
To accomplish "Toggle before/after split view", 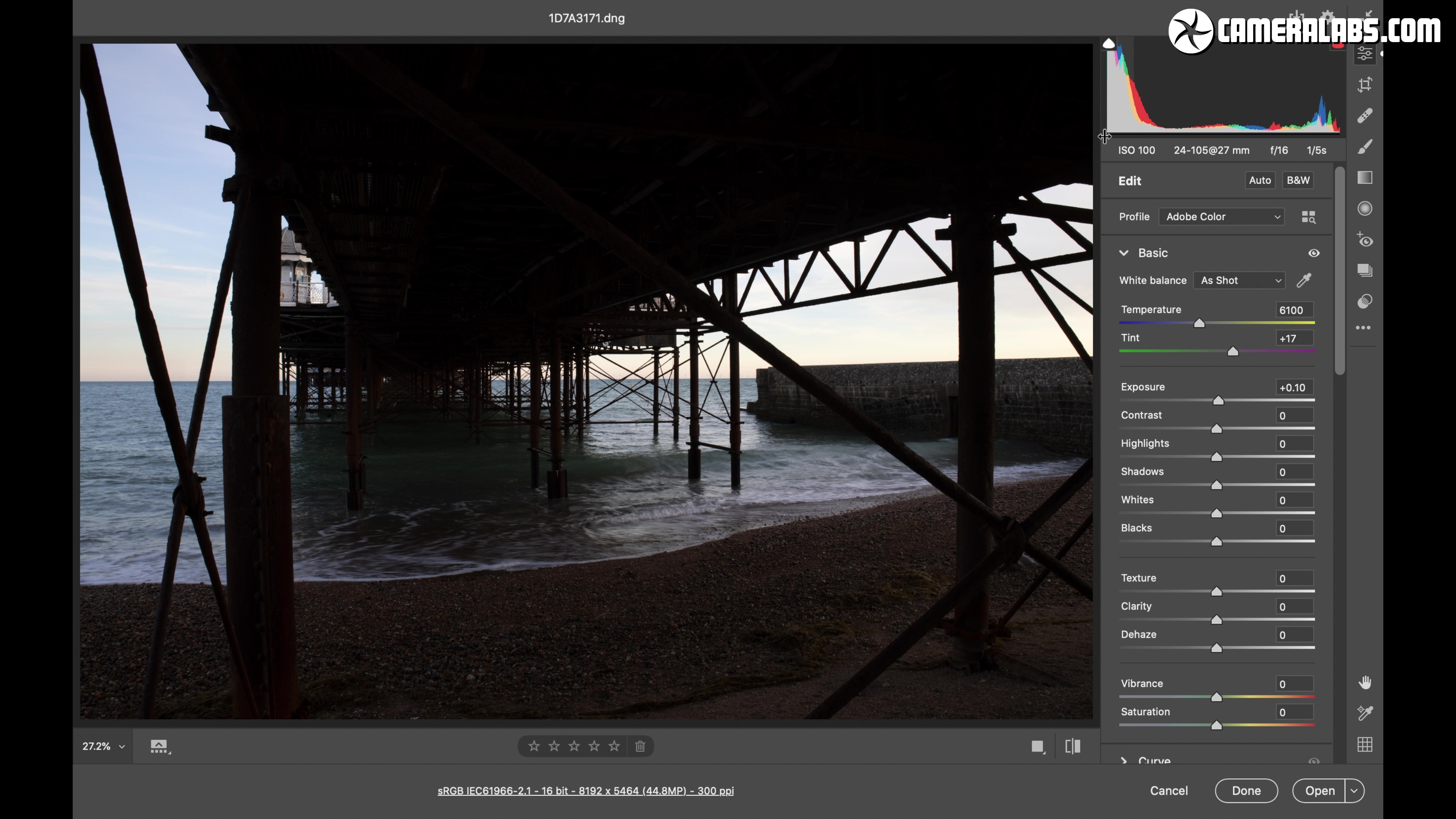I will pos(1072,746).
